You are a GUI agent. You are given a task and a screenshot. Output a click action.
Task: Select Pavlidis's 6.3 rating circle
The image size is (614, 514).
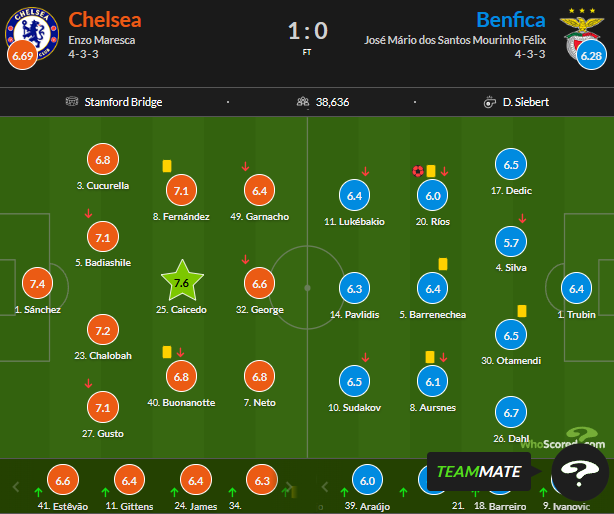(356, 289)
